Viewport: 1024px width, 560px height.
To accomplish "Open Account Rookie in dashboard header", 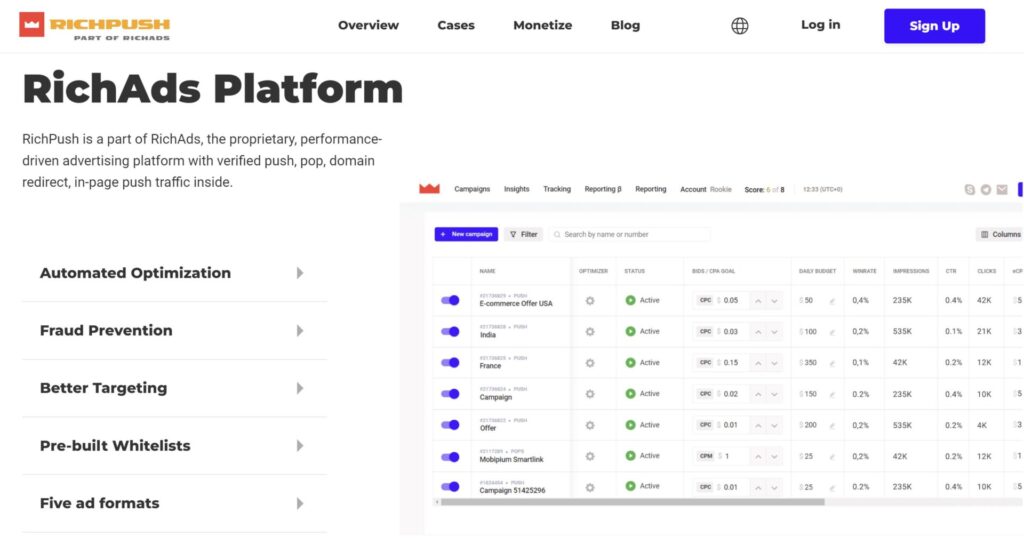I will click(x=706, y=189).
